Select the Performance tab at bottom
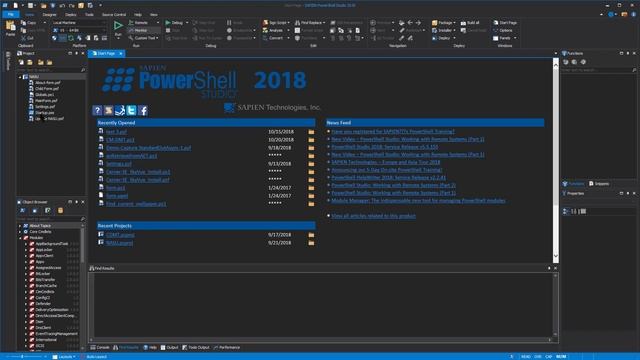Screen dimensions: 640x360 coord(227,348)
